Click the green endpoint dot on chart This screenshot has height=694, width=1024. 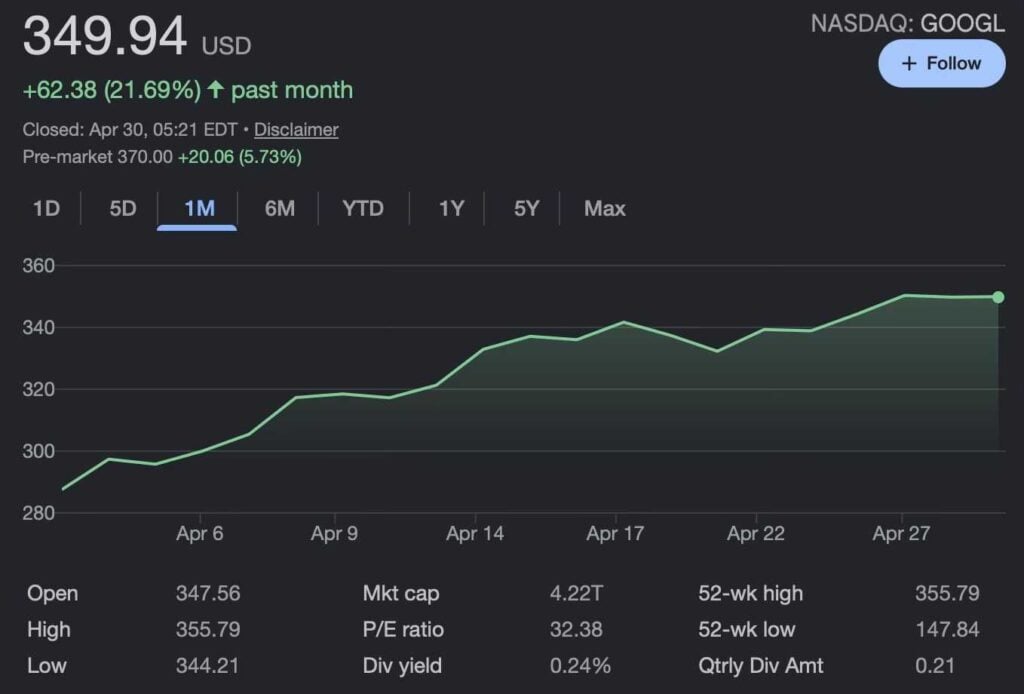point(998,297)
